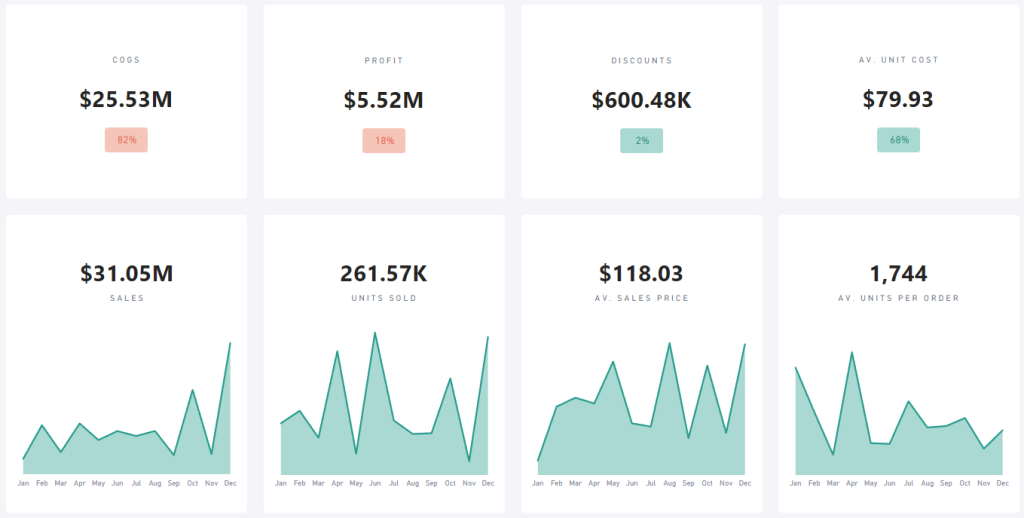
Task: Click the Jul peak in Av. Units Per Order chart
Action: coord(908,402)
